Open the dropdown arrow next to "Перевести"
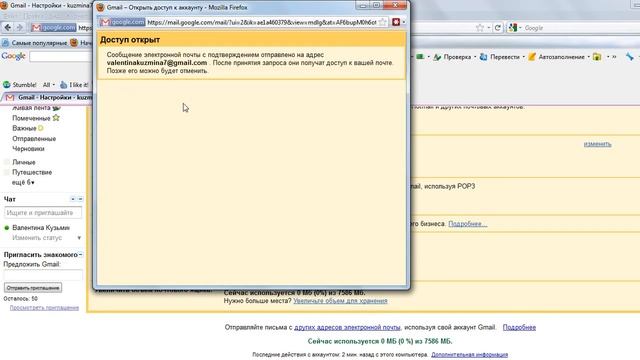 [x=524, y=57]
